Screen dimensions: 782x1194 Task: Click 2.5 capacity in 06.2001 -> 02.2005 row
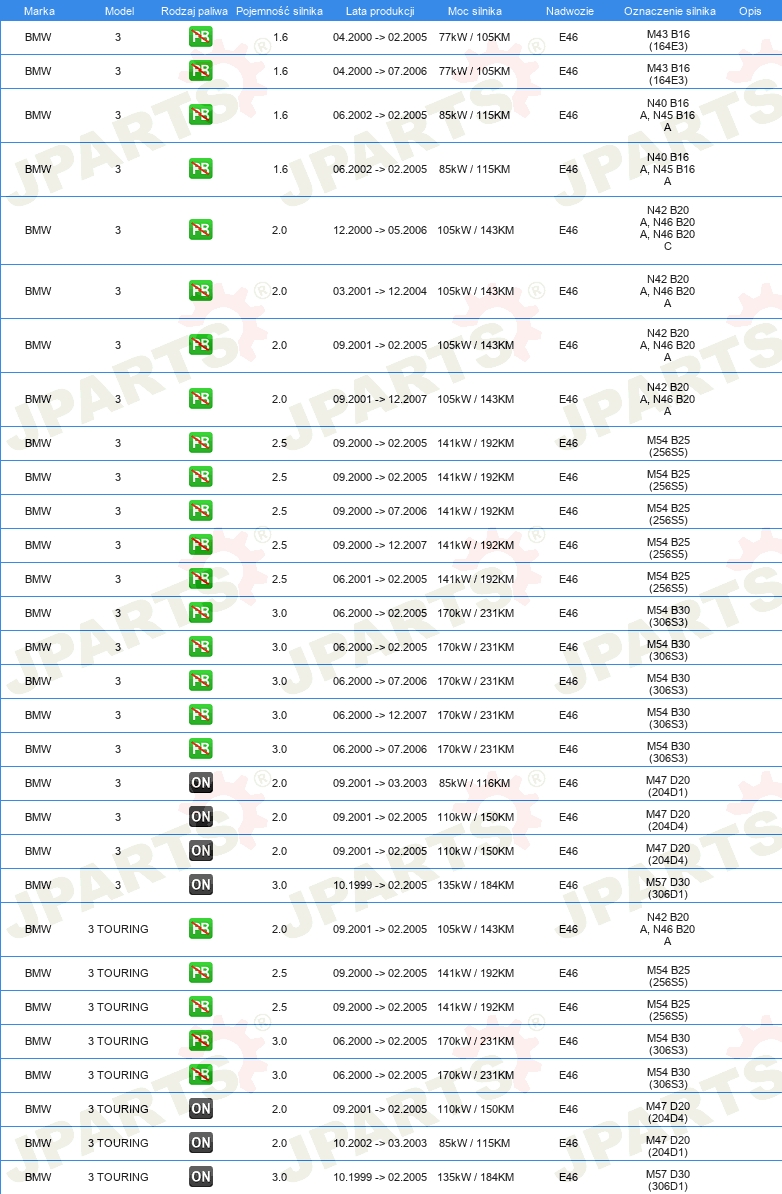279,579
